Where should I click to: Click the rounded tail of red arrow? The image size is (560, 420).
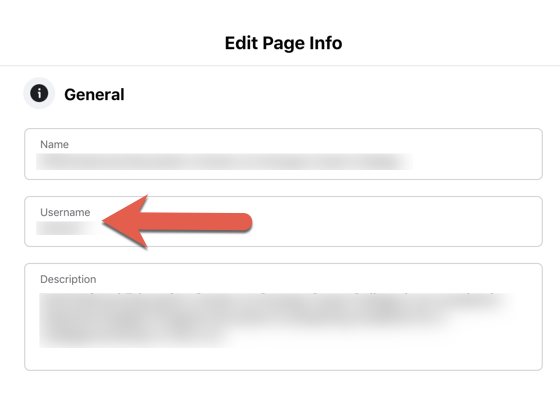243,222
